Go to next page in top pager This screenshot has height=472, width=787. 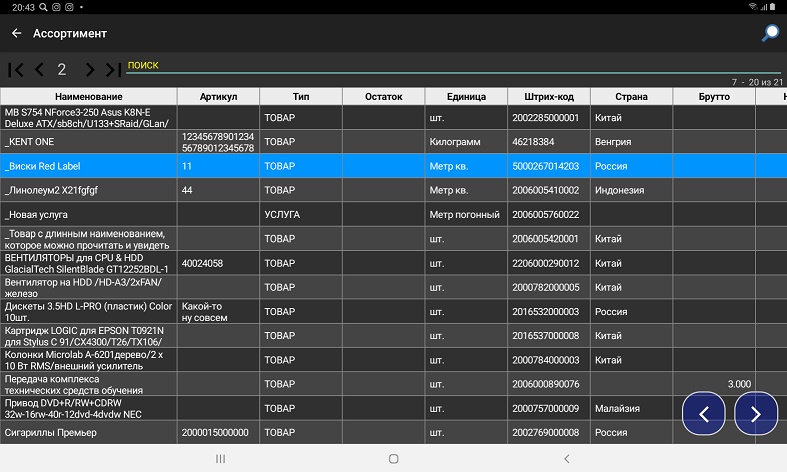(89, 69)
